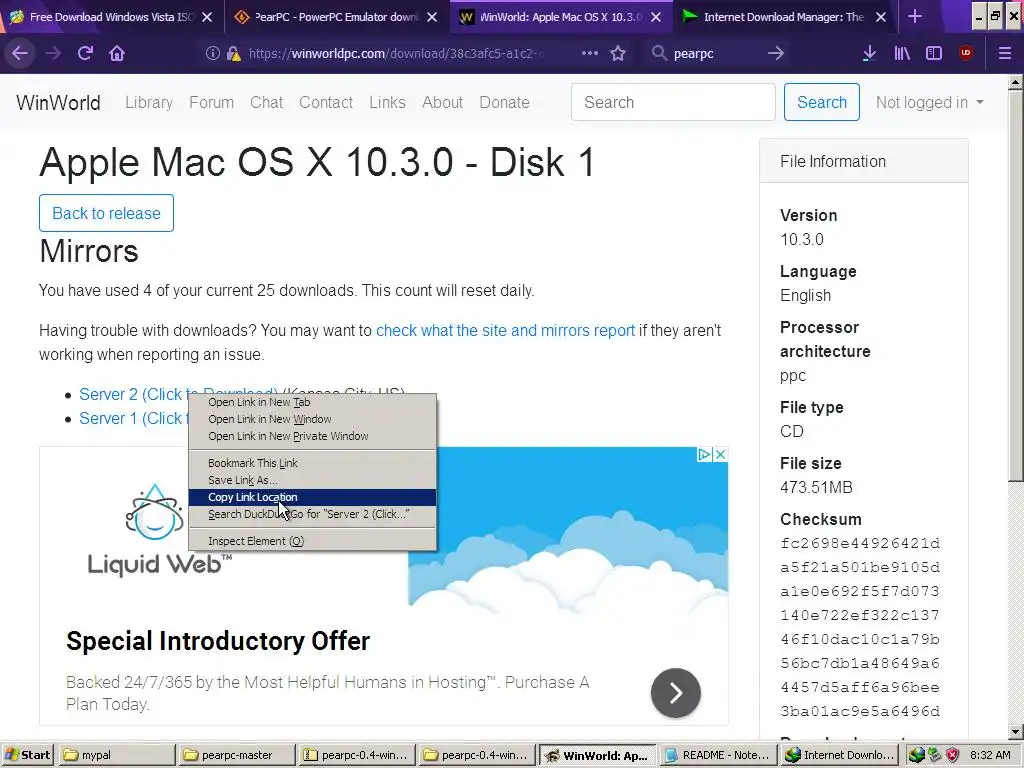Open check what the site and mirrors report link
This screenshot has height=768, width=1024.
coord(505,330)
